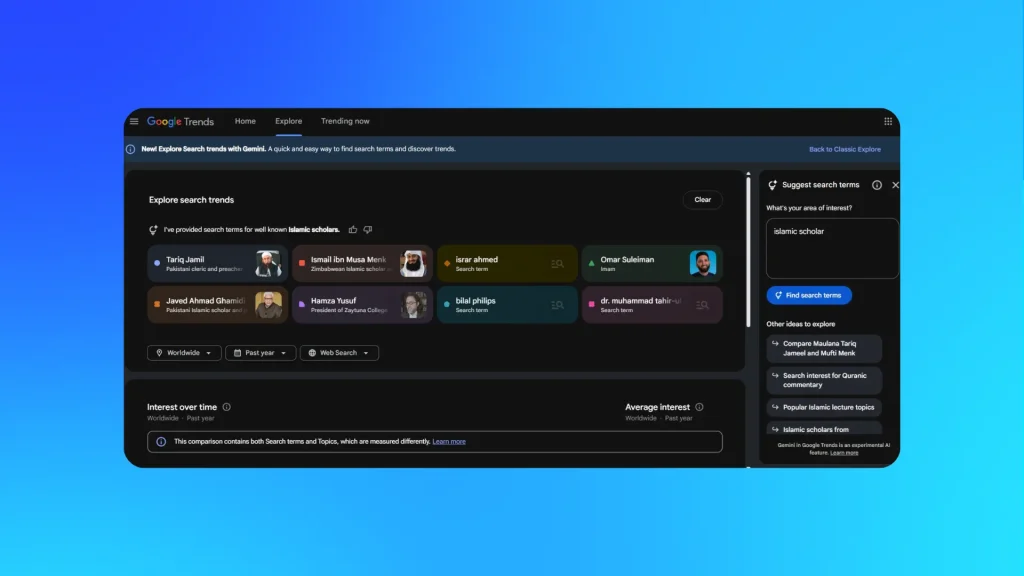Open the Web Search type dropdown

click(x=339, y=353)
